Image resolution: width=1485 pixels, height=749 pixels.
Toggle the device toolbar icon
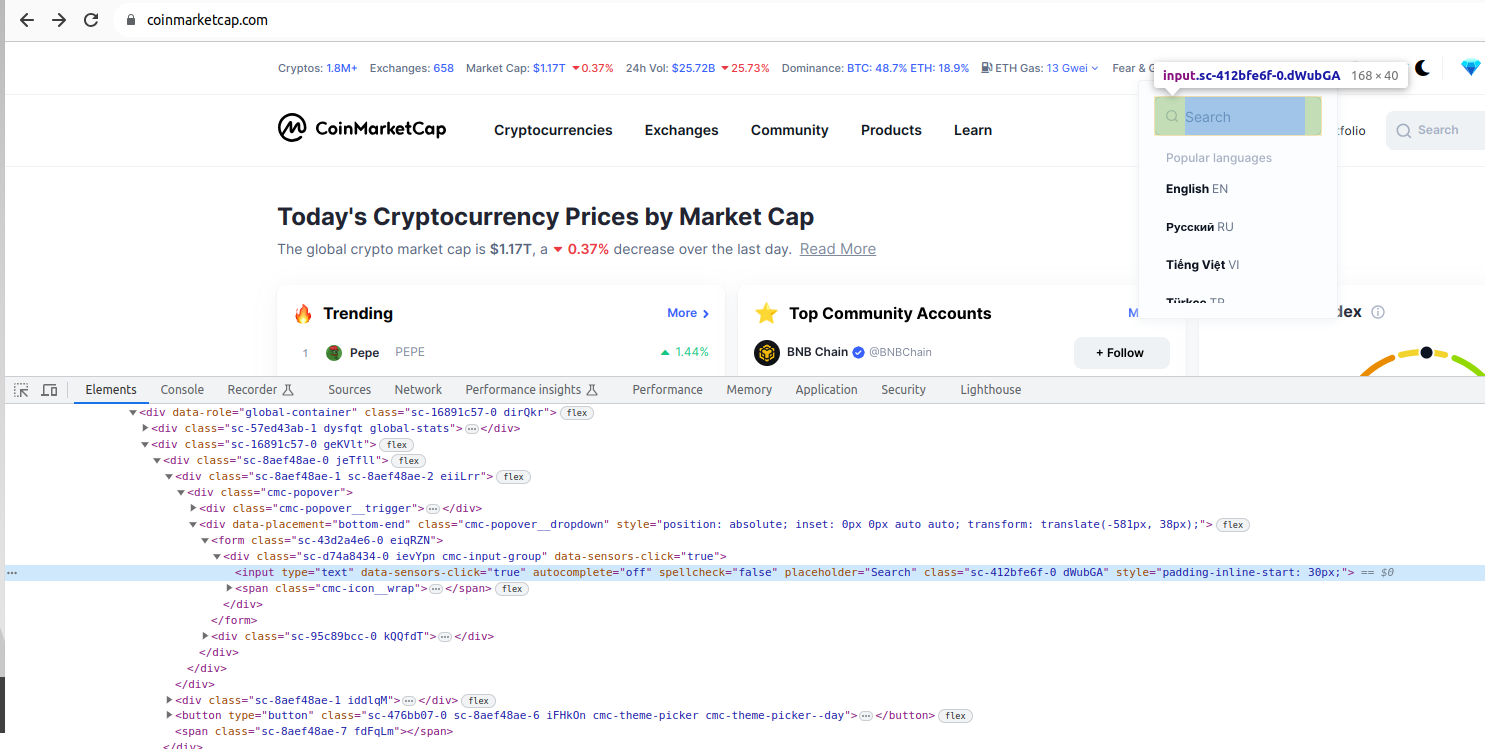(49, 390)
